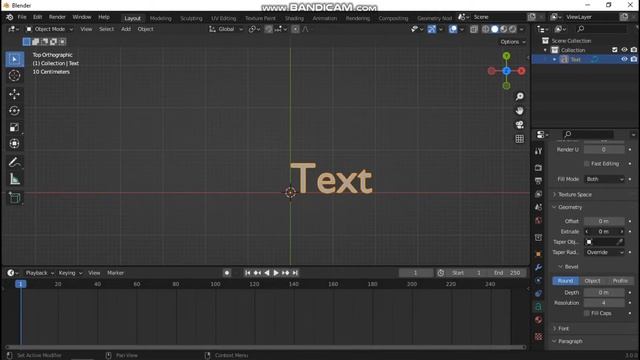Select the Measure tool
This screenshot has height=360, width=640.
point(15,179)
